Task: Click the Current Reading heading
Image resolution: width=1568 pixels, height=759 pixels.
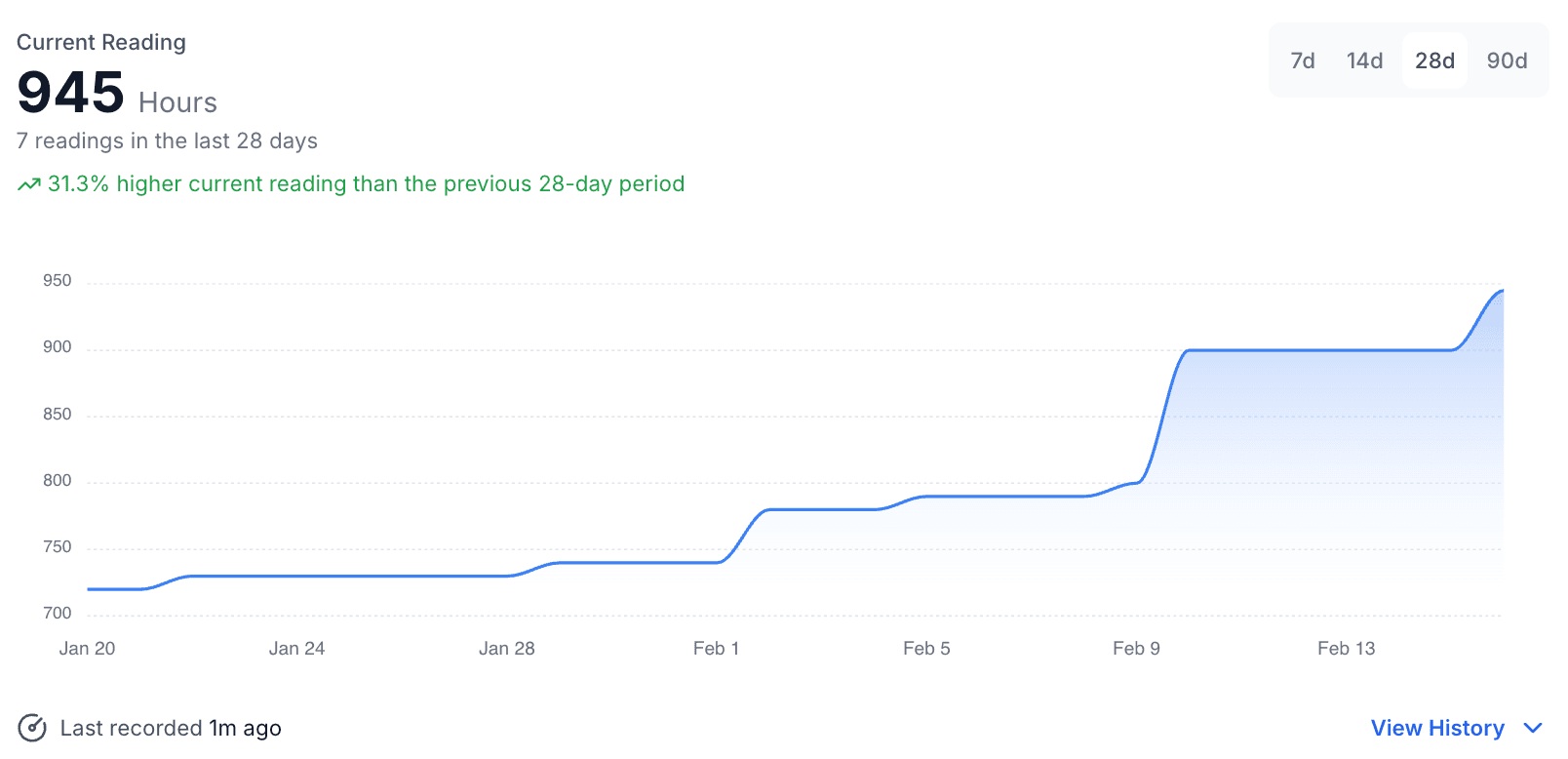Action: pos(101,42)
